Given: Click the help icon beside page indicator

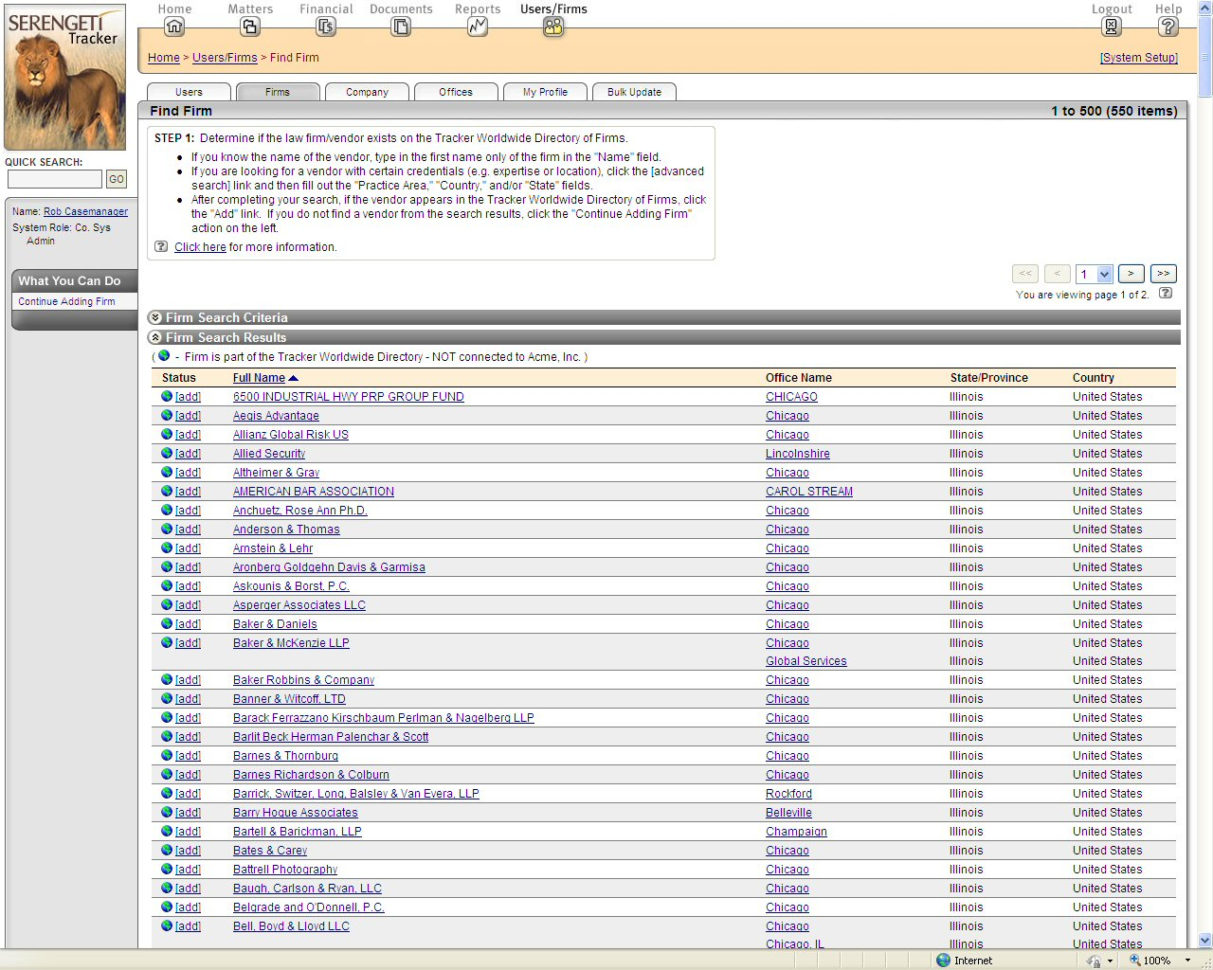Looking at the screenshot, I should coord(1163,293).
